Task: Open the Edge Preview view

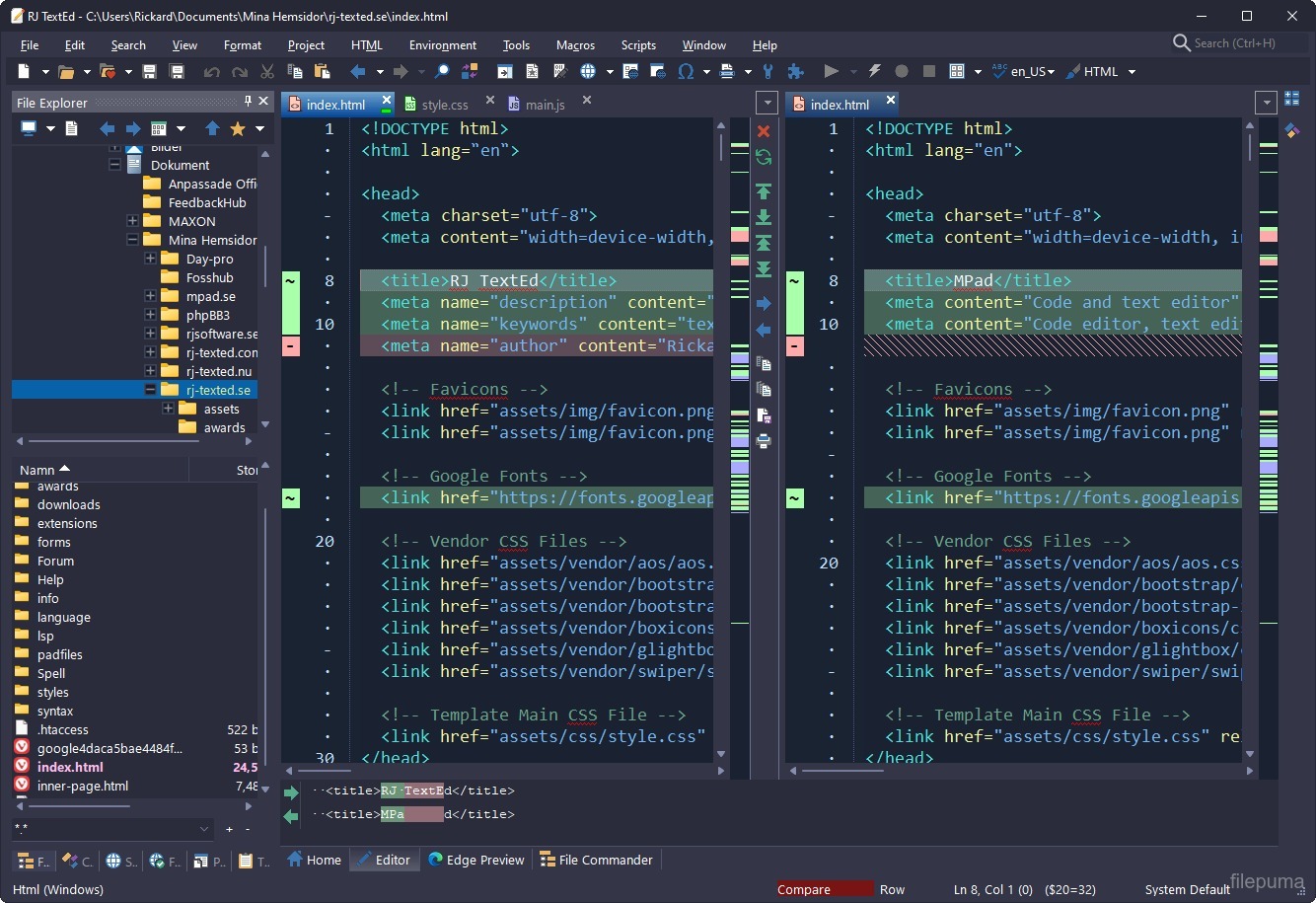Action: click(475, 860)
